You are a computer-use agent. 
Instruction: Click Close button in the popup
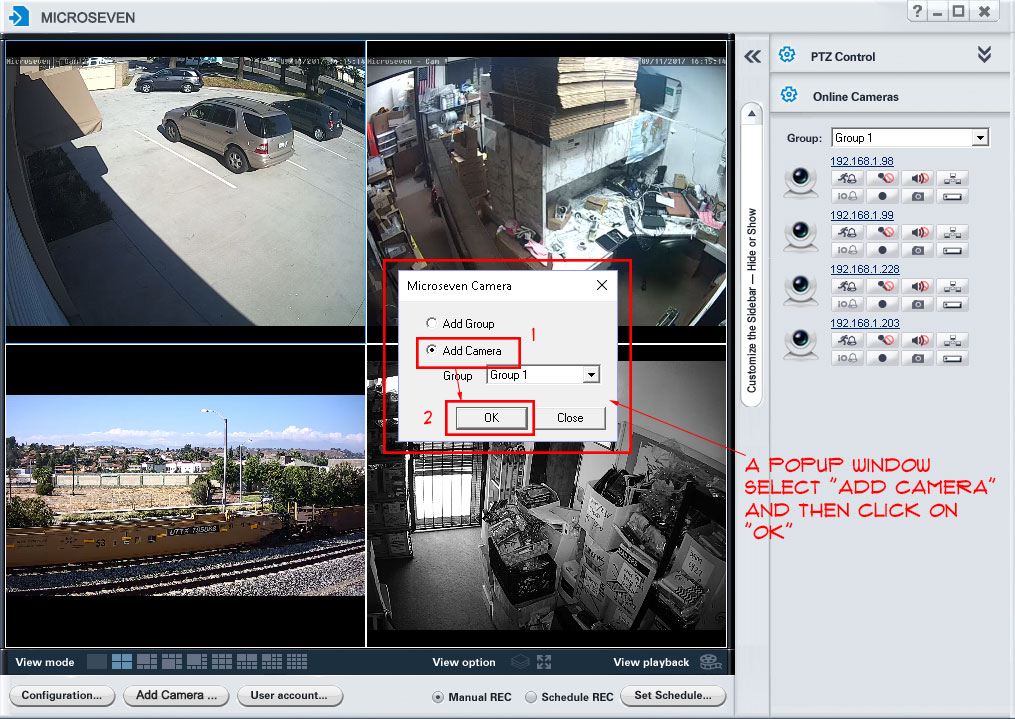[x=570, y=418]
